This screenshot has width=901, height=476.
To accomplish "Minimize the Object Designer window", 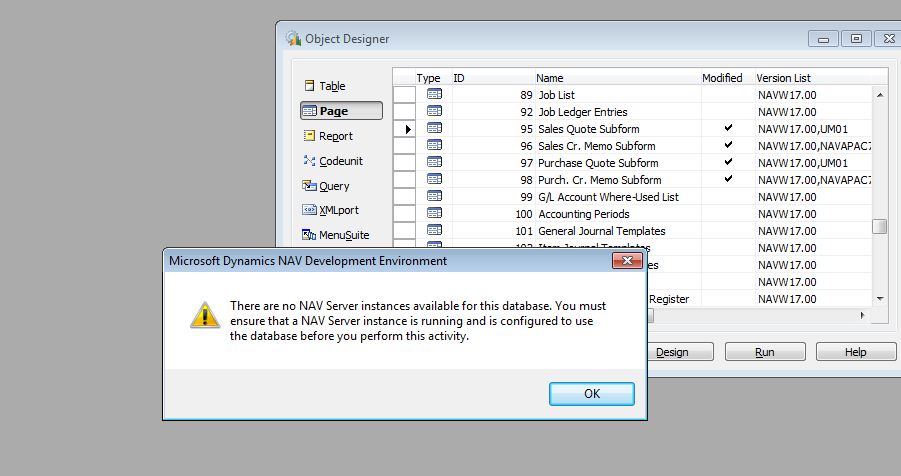I will pyautogui.click(x=823, y=39).
